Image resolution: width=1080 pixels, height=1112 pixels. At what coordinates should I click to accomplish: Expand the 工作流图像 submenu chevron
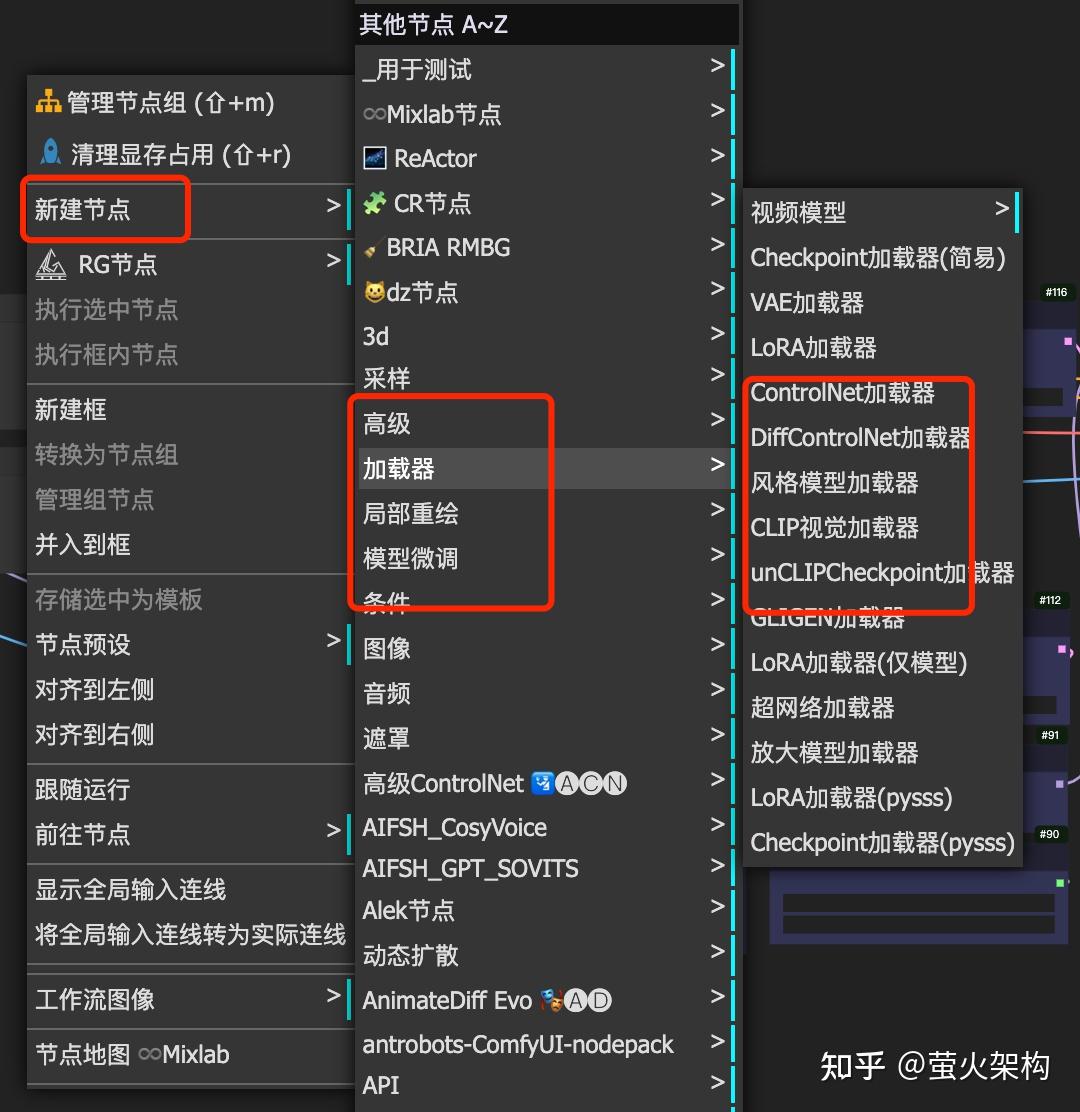(333, 996)
